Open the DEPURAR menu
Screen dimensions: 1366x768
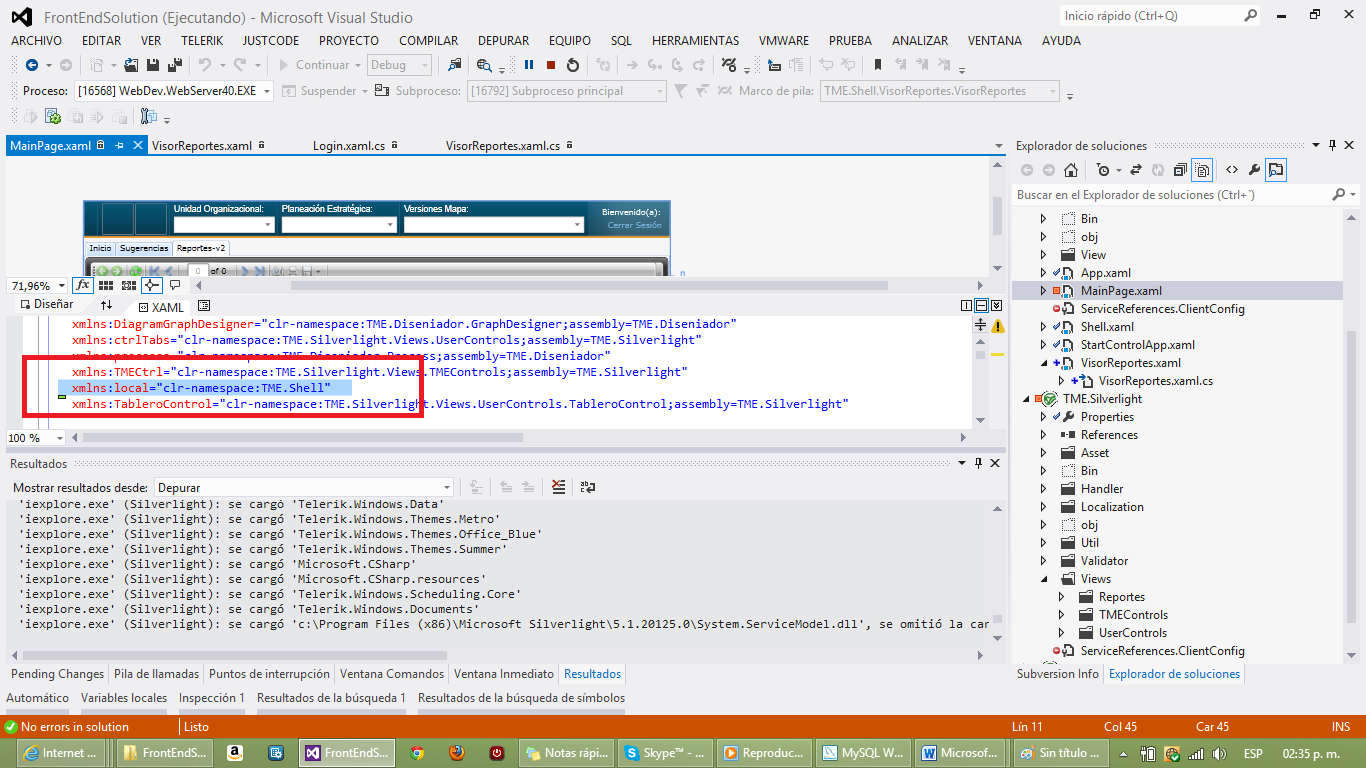(503, 41)
